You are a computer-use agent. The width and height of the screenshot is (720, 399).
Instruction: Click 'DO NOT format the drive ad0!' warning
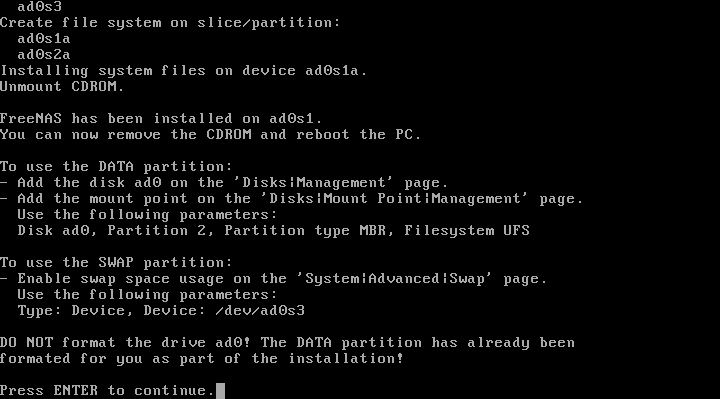coord(125,343)
